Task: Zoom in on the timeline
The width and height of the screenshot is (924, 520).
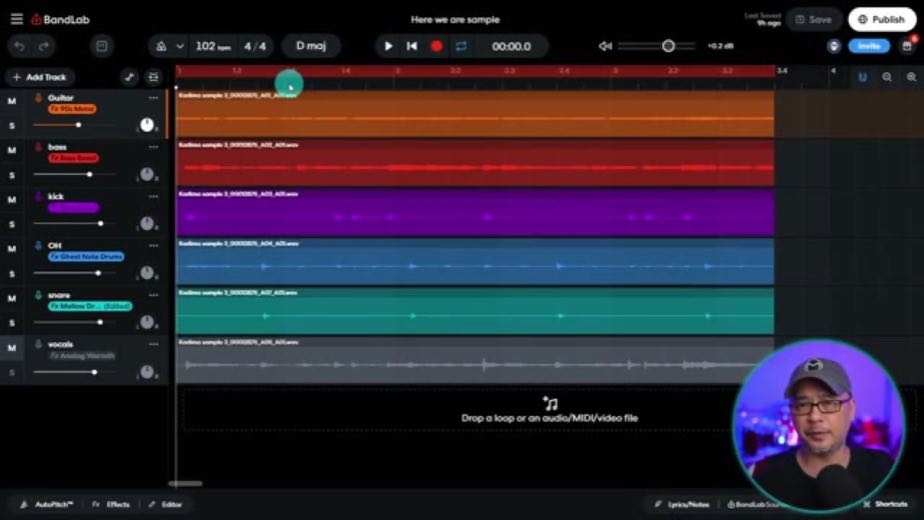Action: point(911,77)
